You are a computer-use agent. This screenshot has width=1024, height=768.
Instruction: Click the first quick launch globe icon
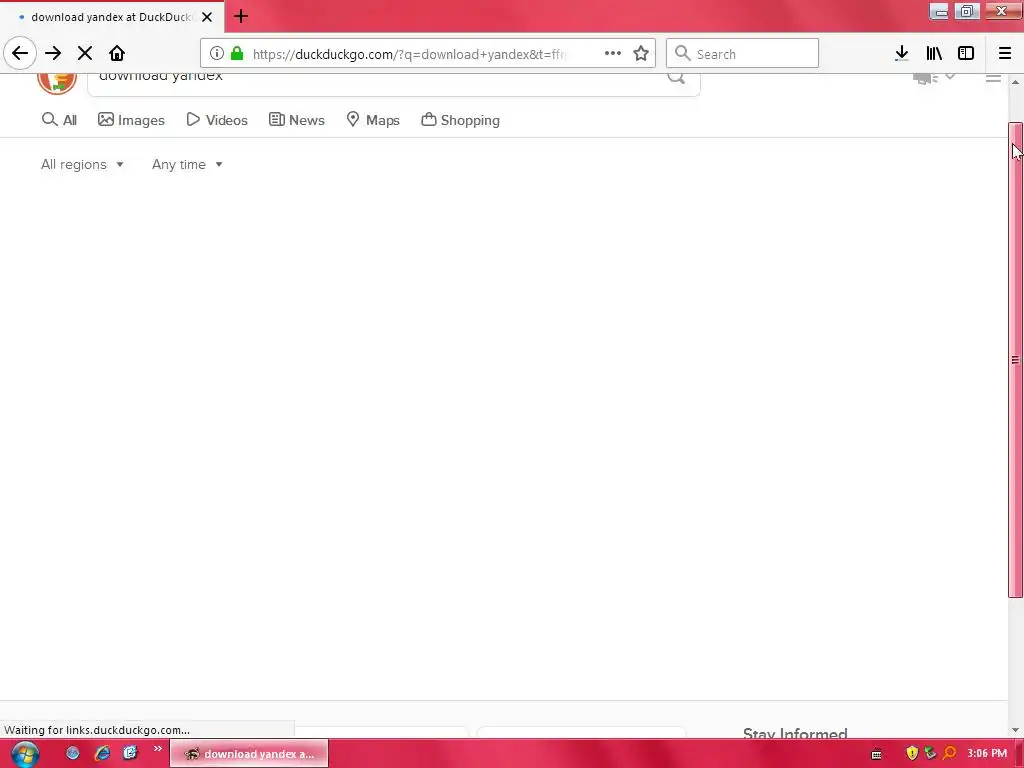point(72,754)
